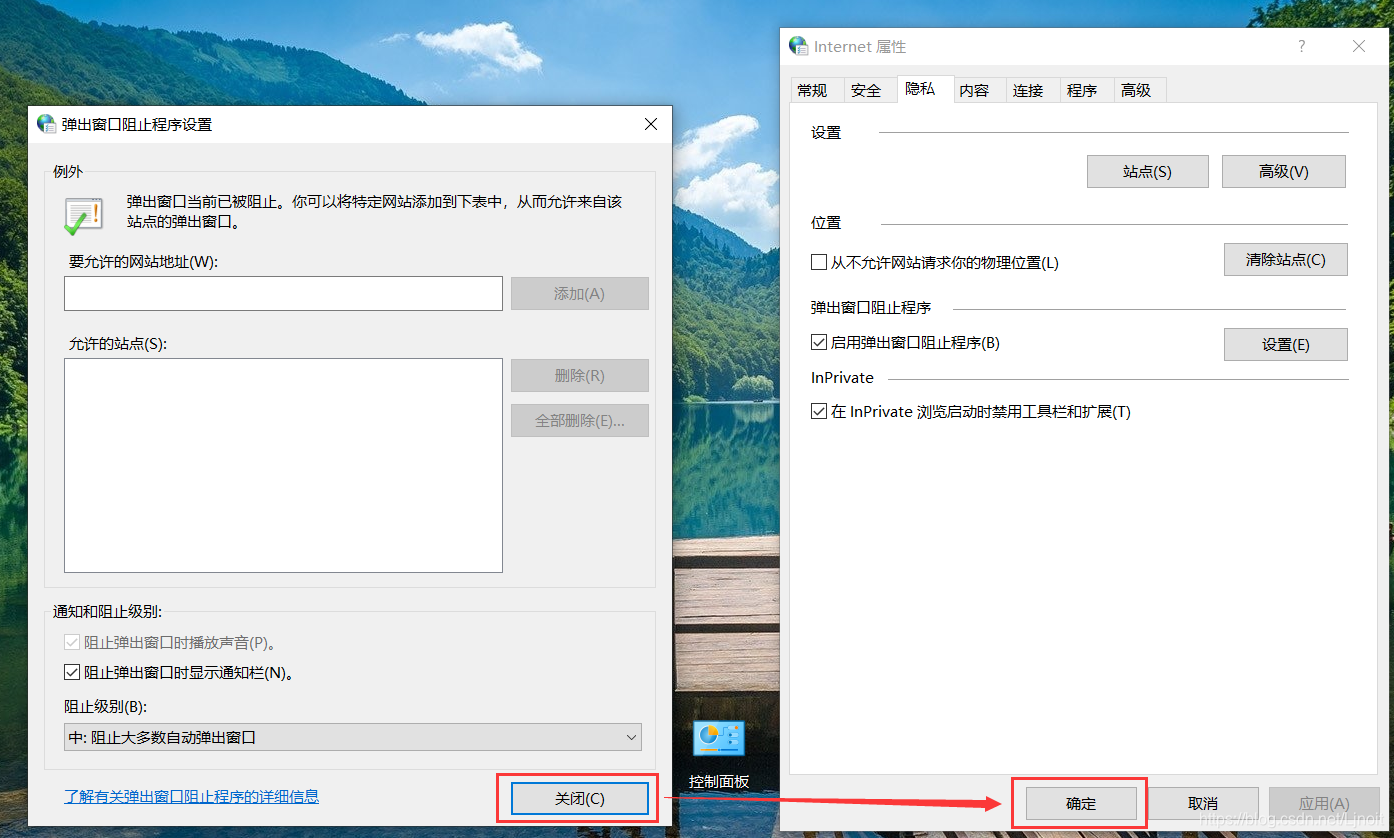The width and height of the screenshot is (1394, 838).
Task: Open the 控制面板 desktop icon
Action: (719, 755)
